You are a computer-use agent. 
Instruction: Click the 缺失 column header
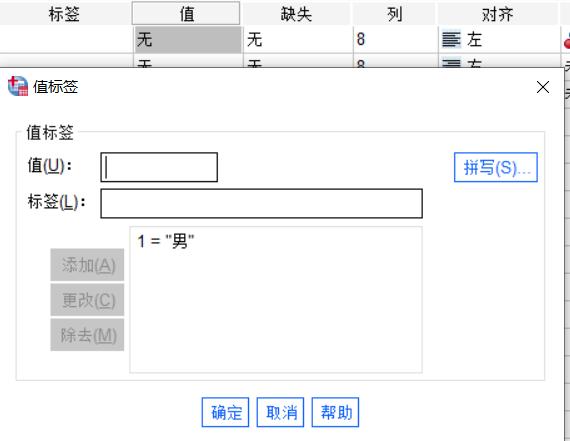(296, 14)
